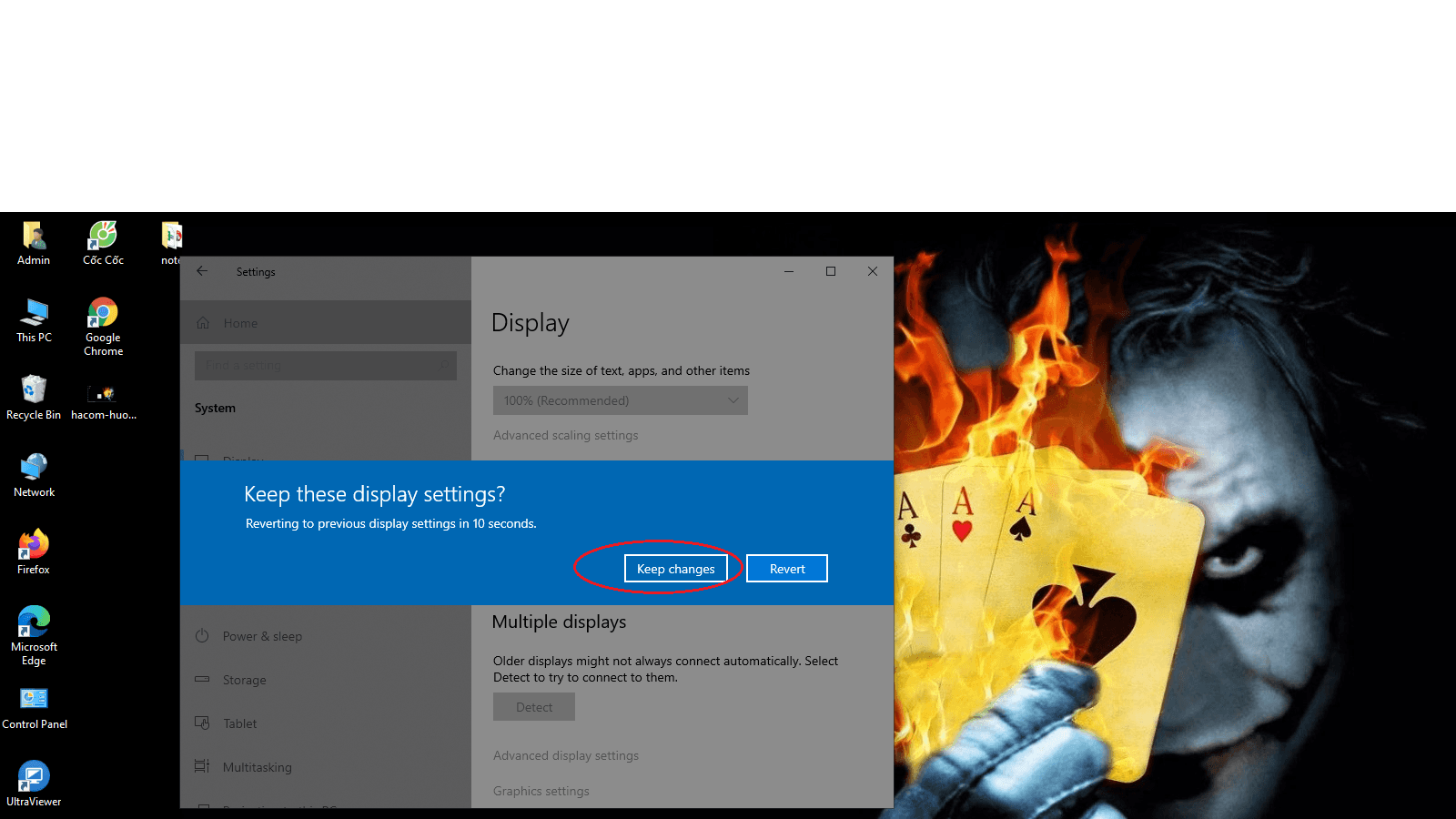1456x819 pixels.
Task: Click the Find a setting search box
Action: coord(324,366)
